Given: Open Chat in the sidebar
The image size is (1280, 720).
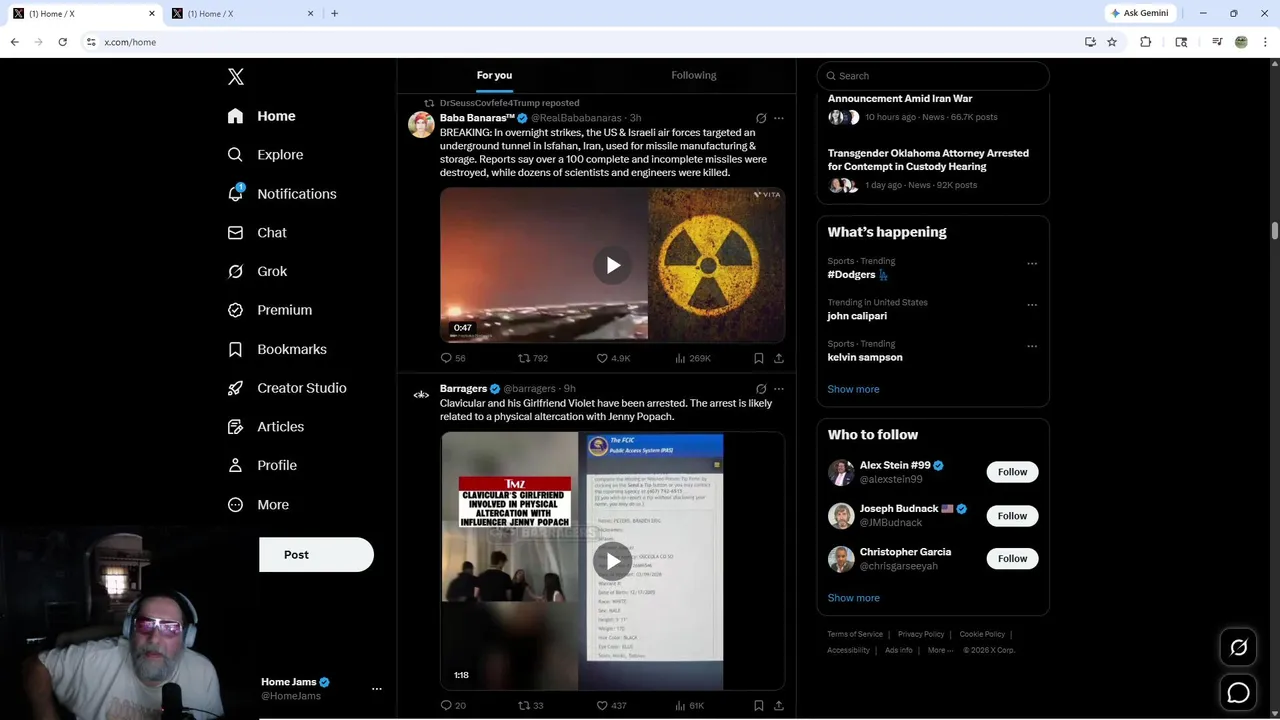Looking at the screenshot, I should coord(257,232).
